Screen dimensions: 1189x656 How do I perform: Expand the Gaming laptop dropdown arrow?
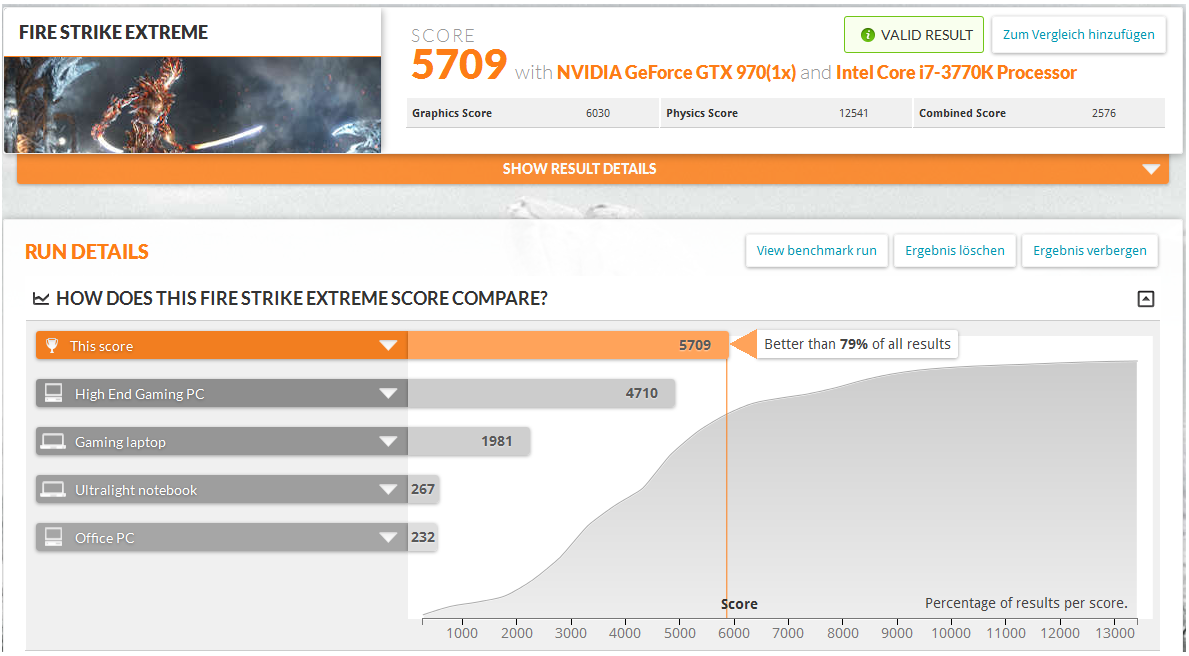(x=388, y=441)
